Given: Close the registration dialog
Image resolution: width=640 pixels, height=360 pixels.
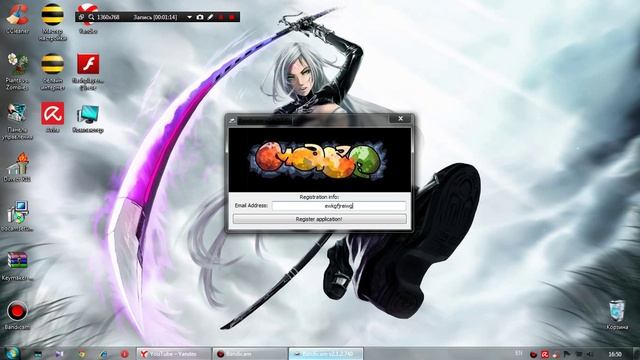Looking at the screenshot, I should click(400, 118).
